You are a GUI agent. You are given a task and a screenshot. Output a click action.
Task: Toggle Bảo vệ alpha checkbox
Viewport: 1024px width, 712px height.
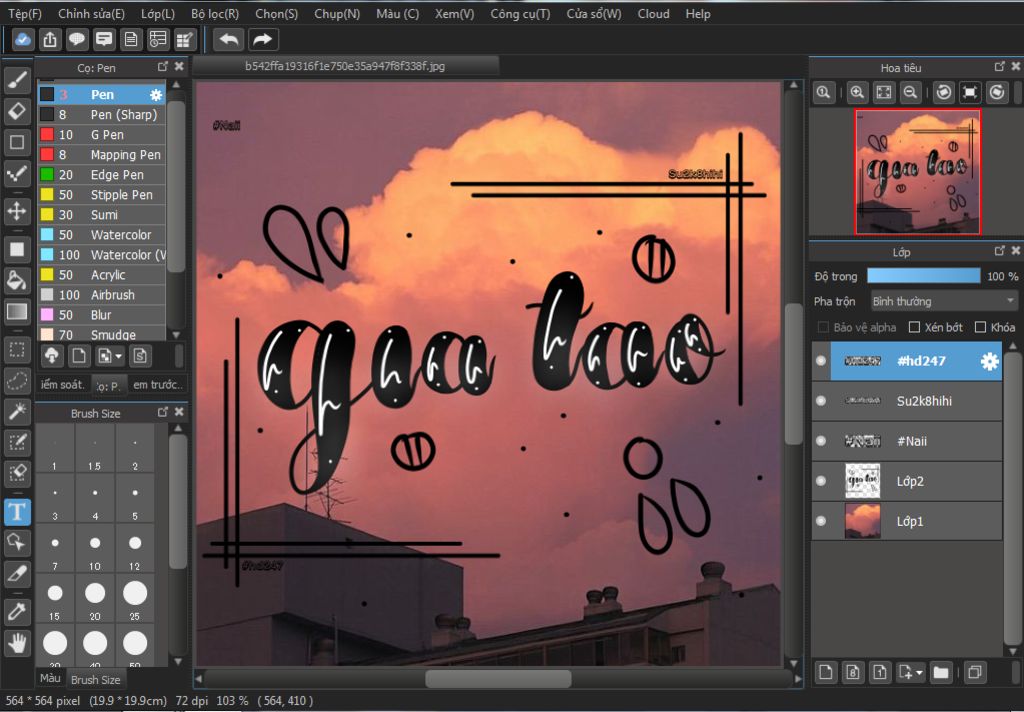824,327
